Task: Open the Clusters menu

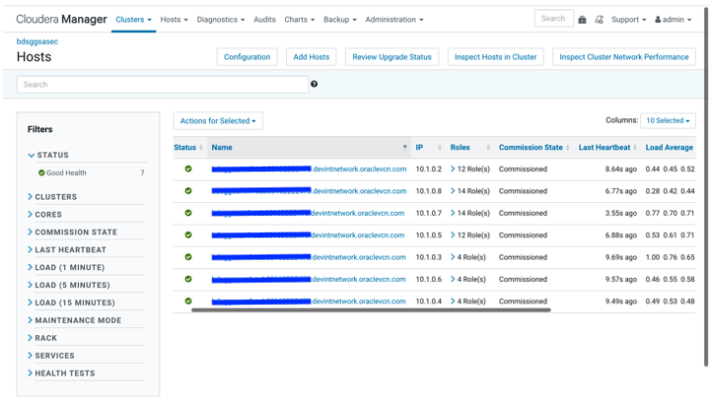Action: click(134, 19)
